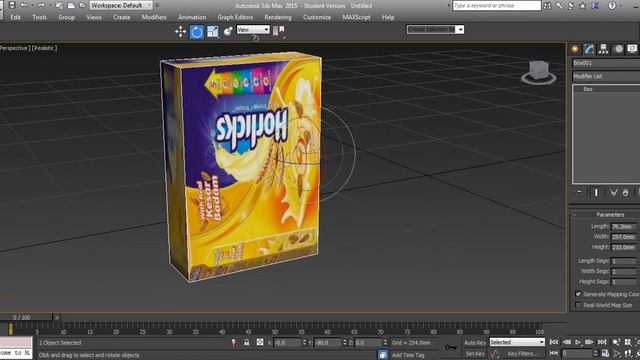Open the Selected key filter dropdown
Screen dimensions: 640x360
click(517, 342)
